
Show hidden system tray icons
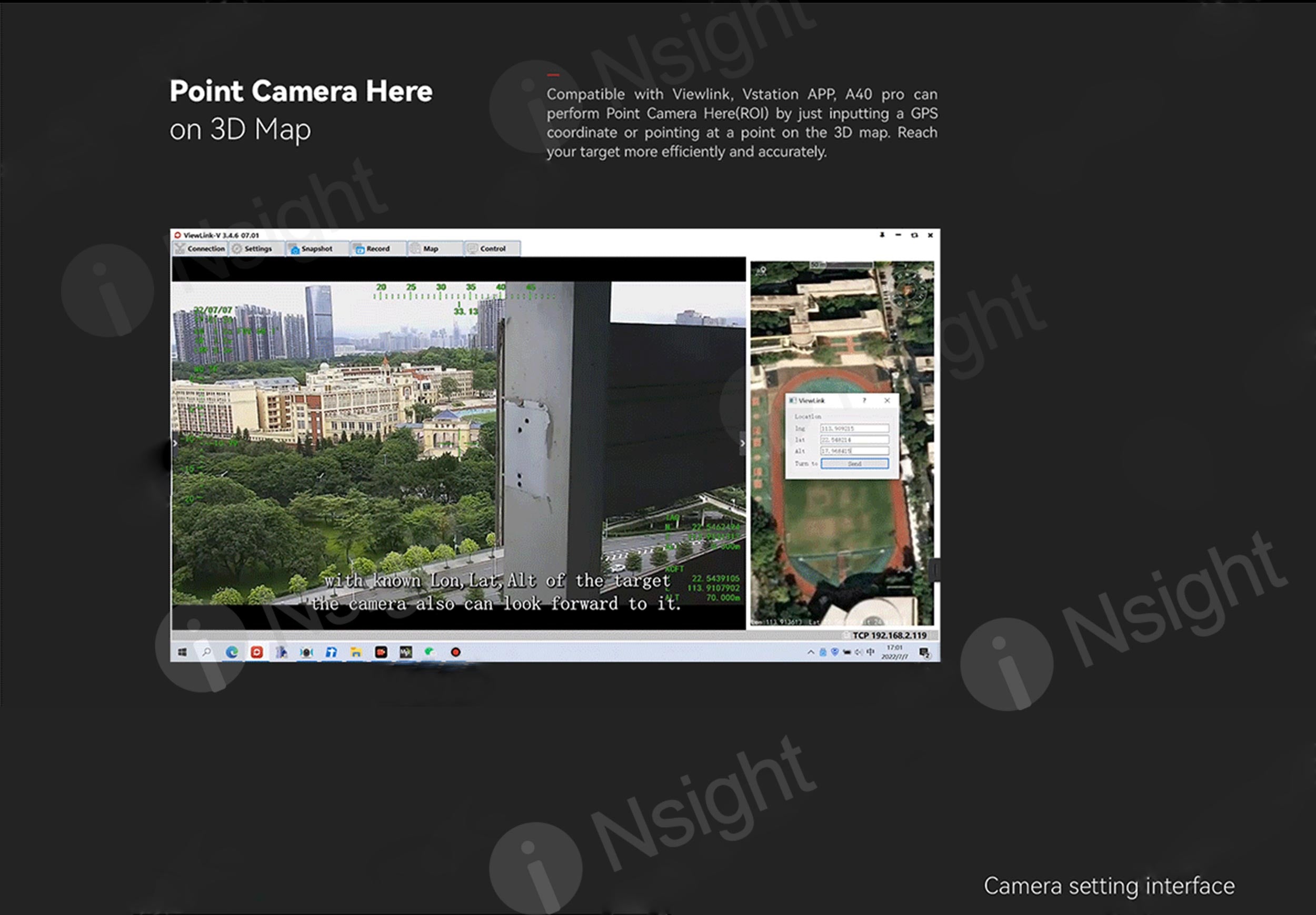pyautogui.click(x=811, y=652)
